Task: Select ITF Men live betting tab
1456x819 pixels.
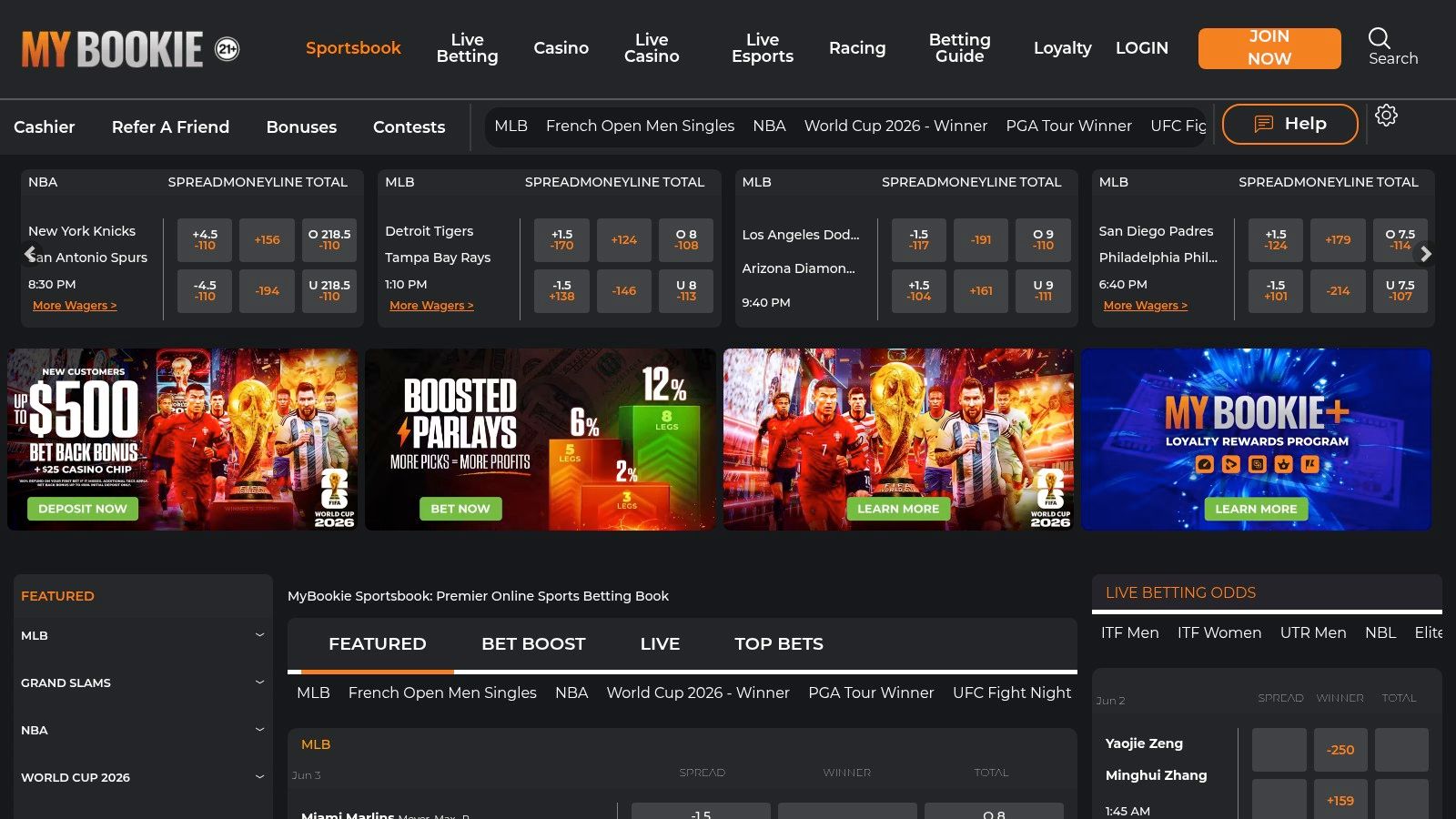Action: 1129,632
